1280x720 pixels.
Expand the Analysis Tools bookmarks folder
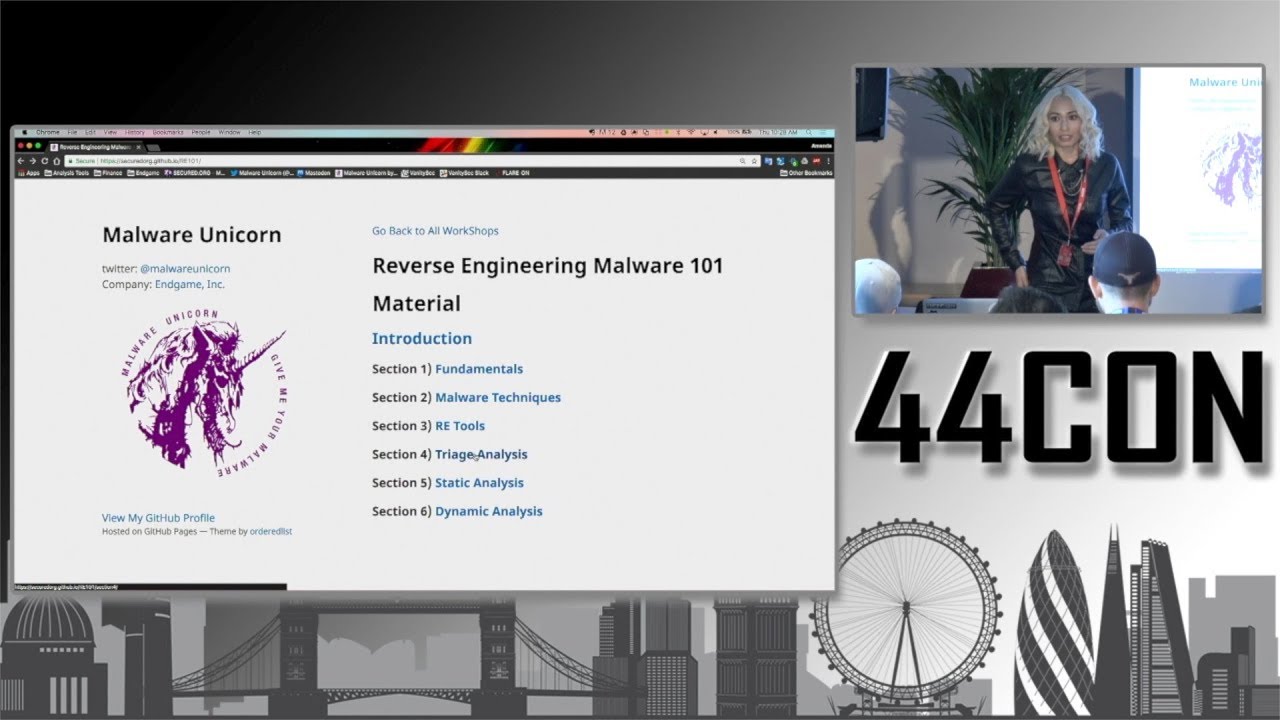(66, 173)
